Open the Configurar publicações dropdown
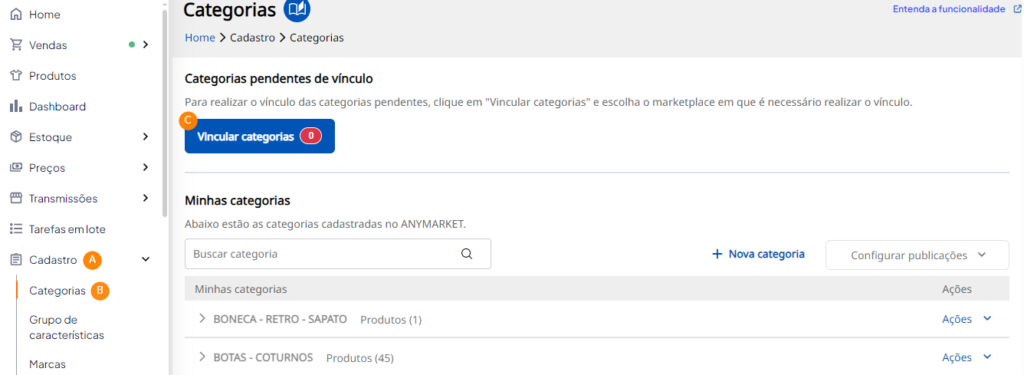This screenshot has width=1024, height=375. pos(917,255)
